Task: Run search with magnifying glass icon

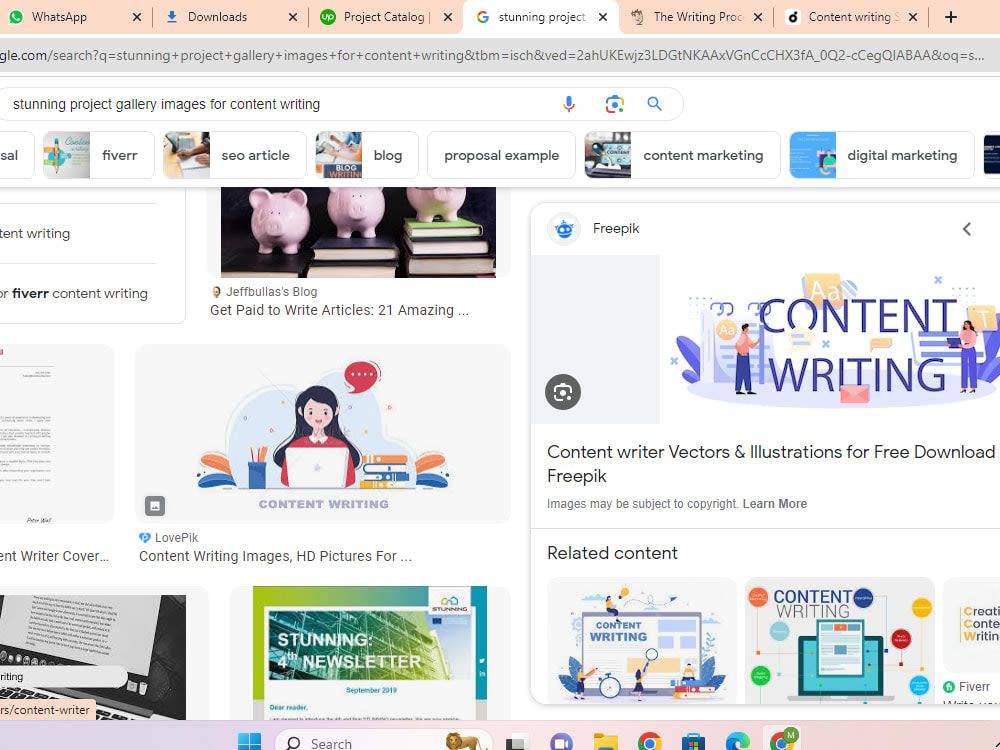Action: point(654,104)
